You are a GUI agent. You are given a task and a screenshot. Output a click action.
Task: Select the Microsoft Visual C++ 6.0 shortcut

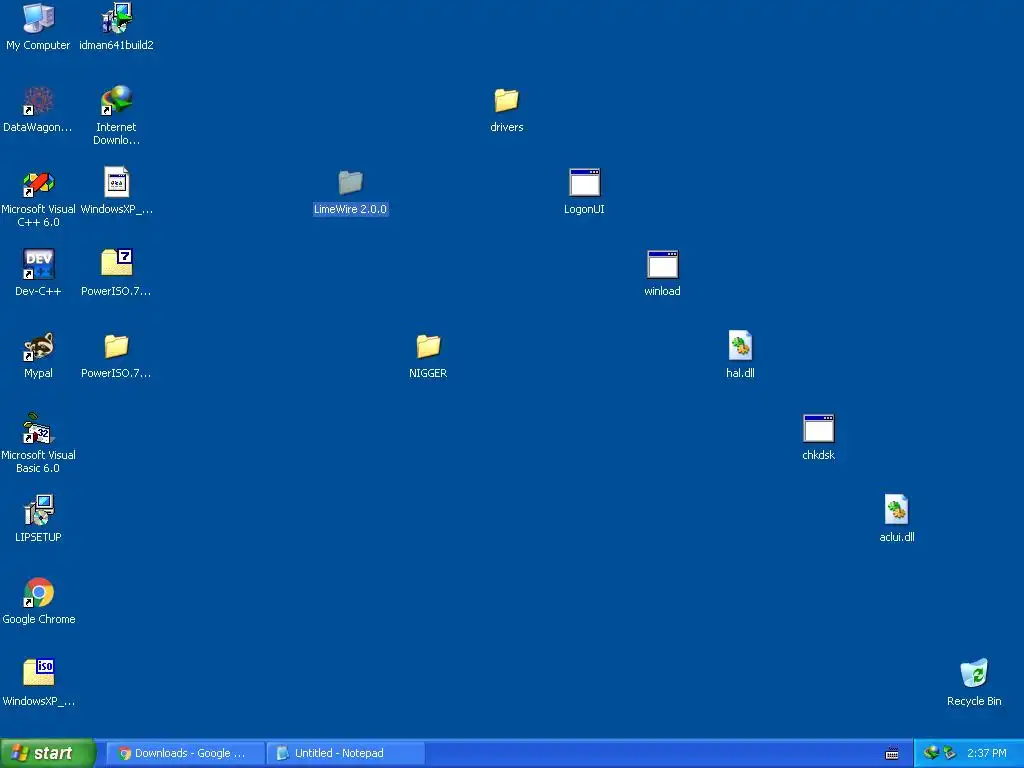(x=39, y=197)
